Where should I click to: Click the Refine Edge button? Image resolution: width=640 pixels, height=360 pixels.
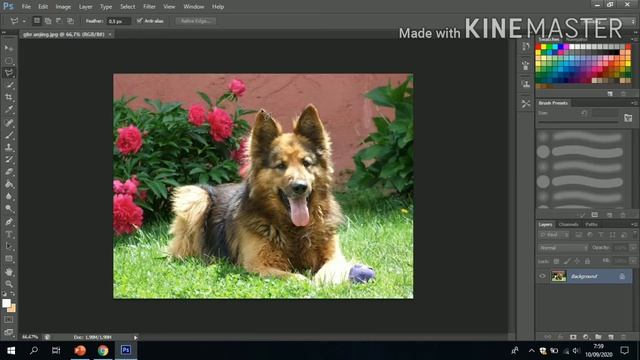(196, 21)
